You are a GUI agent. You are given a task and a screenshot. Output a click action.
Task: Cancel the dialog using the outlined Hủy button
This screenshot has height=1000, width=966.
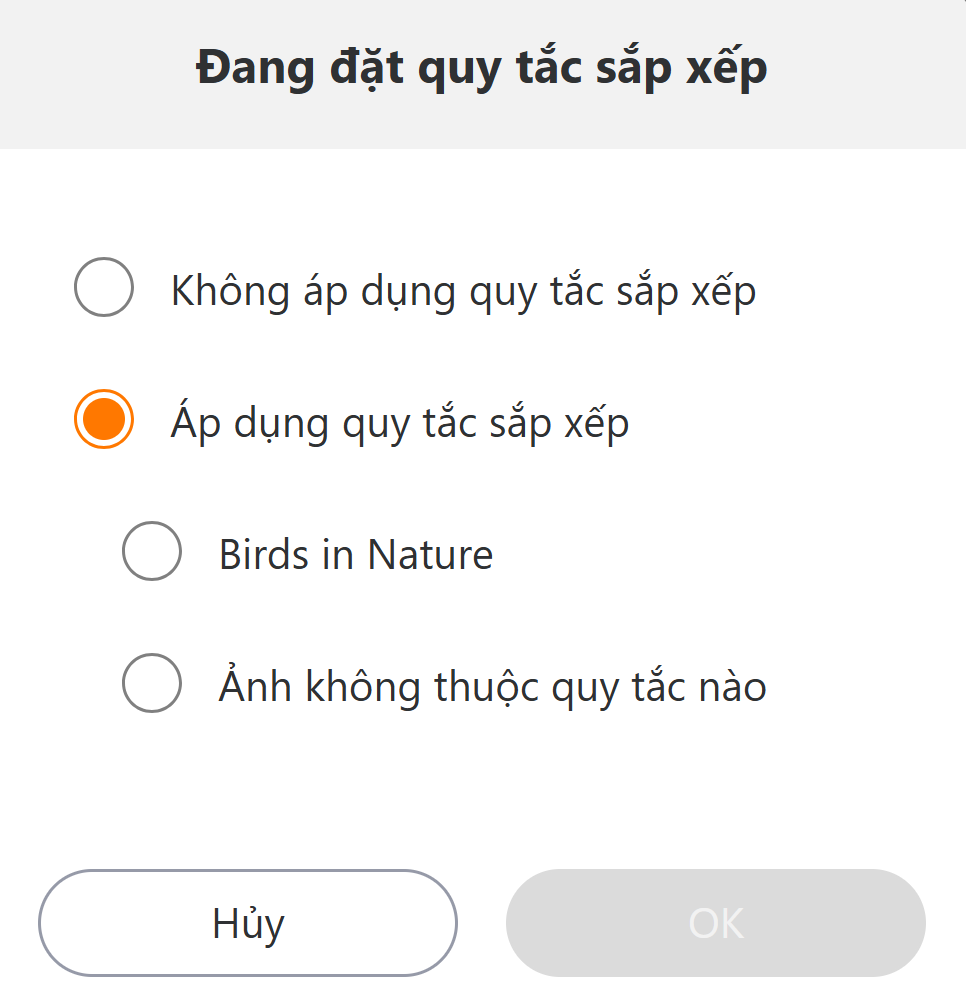[x=248, y=922]
